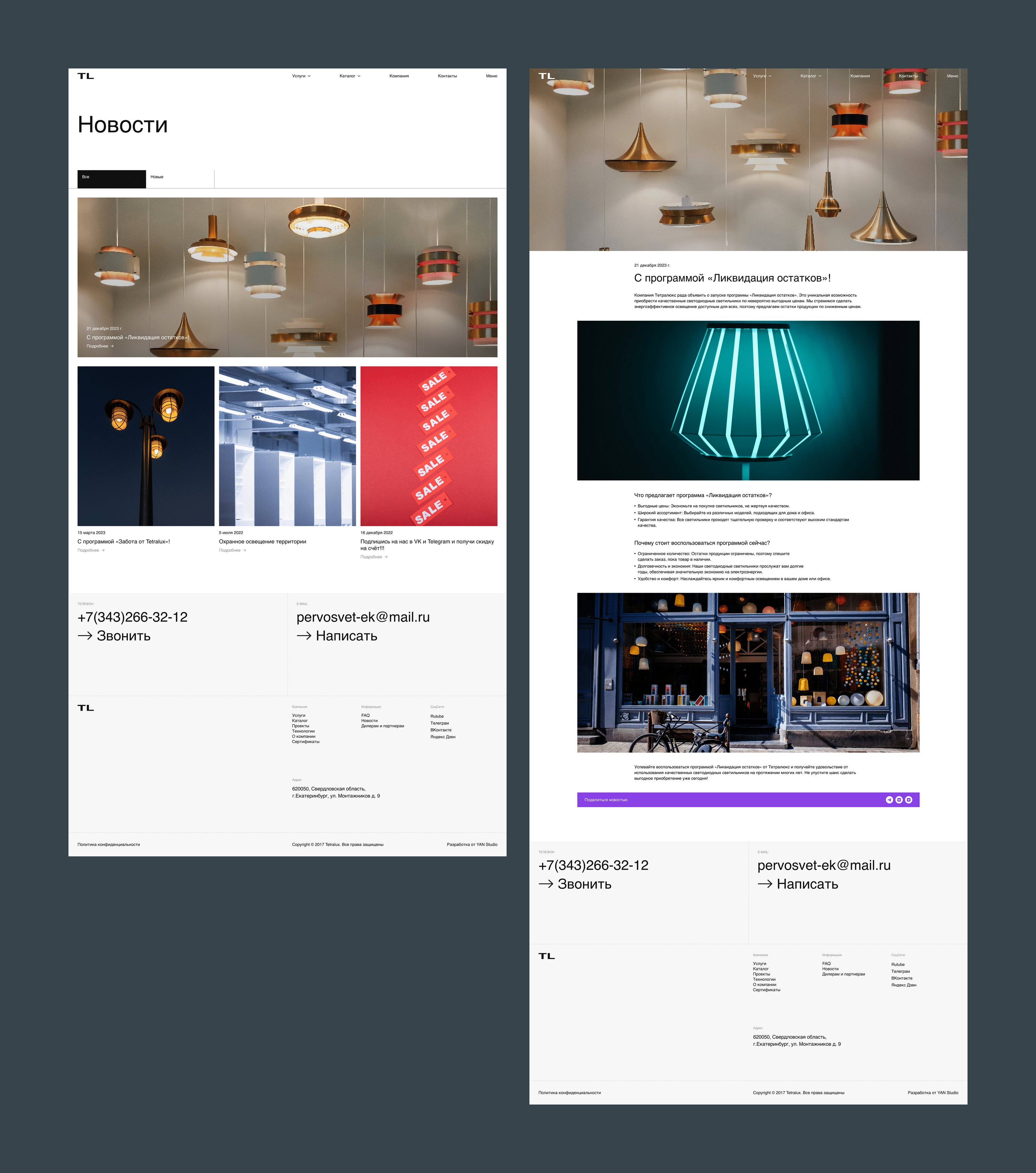
Task: Click the arrow next to «Написать» on the right page
Action: 764,884
